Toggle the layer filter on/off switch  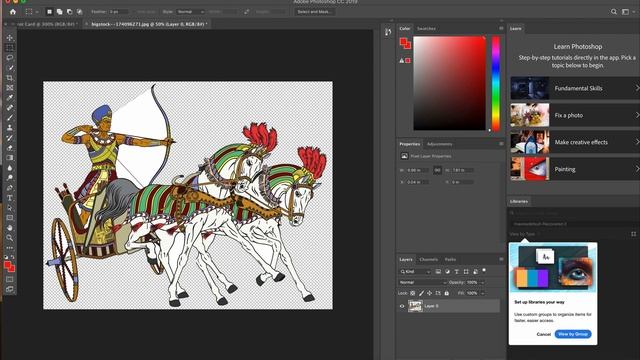tap(484, 270)
